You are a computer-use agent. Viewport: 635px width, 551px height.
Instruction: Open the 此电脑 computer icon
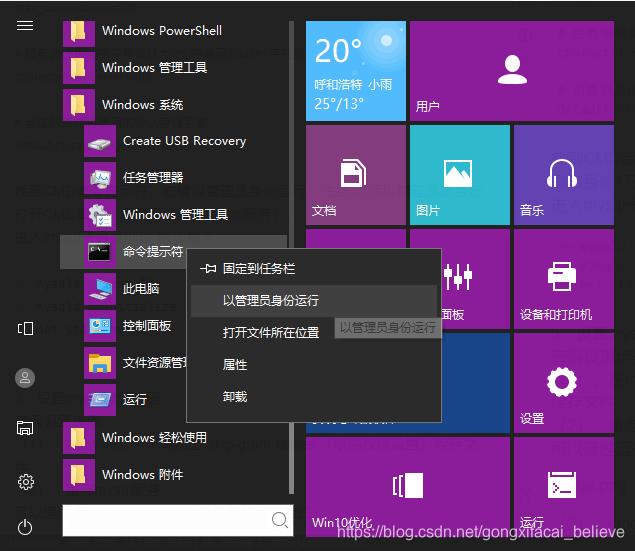pyautogui.click(x=100, y=289)
